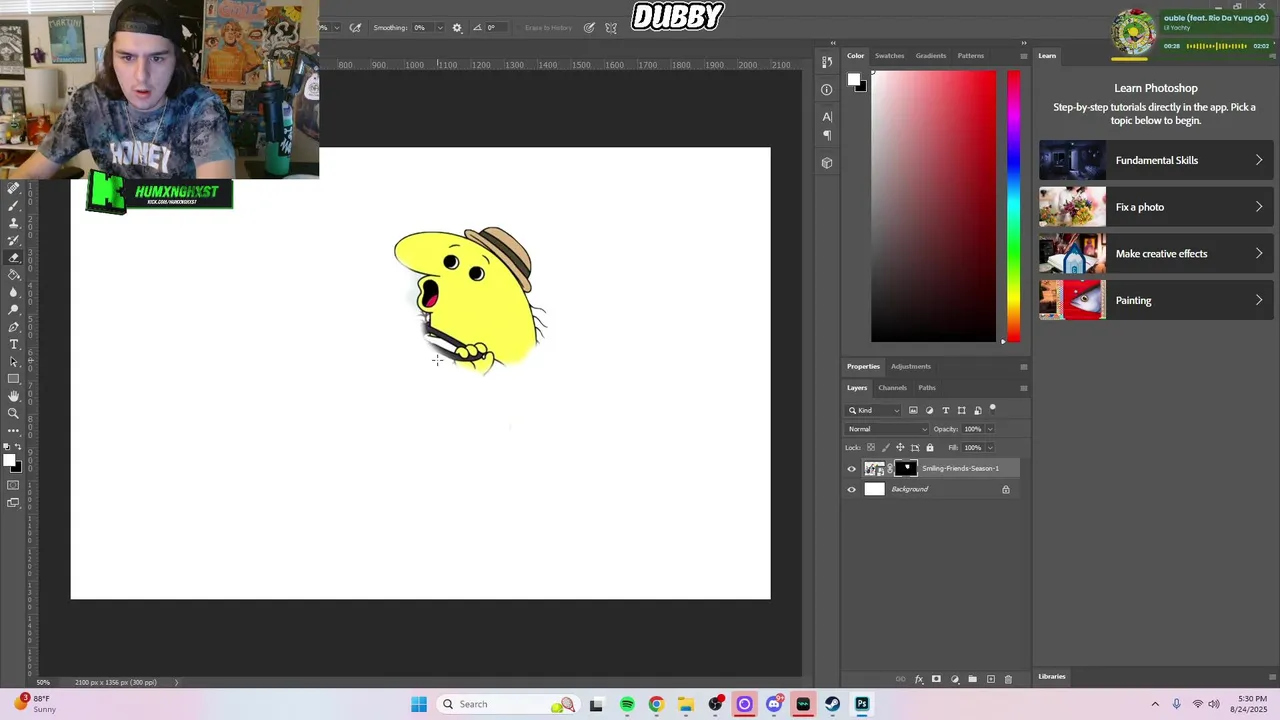Switch to the Channels tab

(x=892, y=388)
